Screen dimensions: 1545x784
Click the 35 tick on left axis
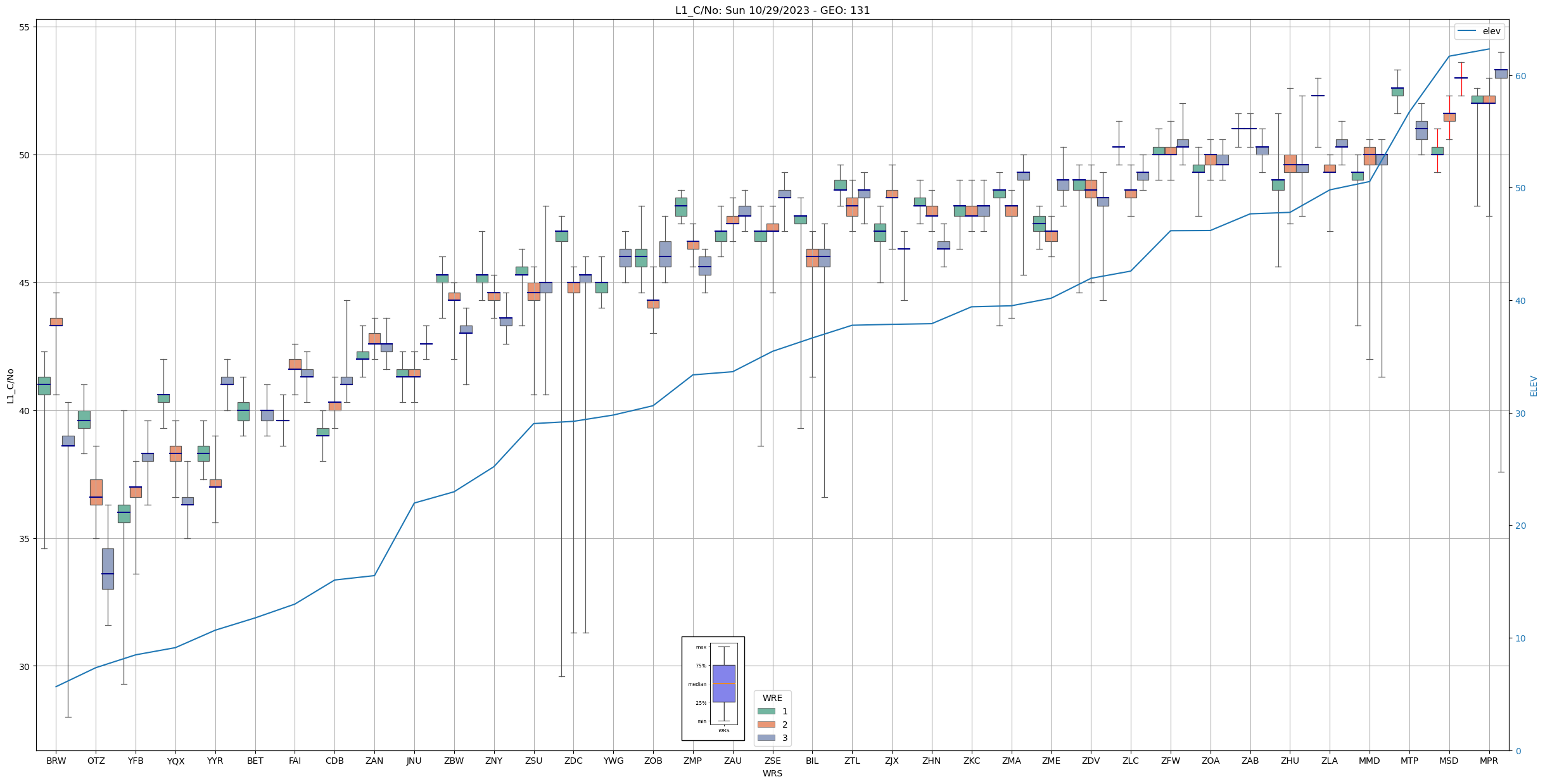point(26,538)
